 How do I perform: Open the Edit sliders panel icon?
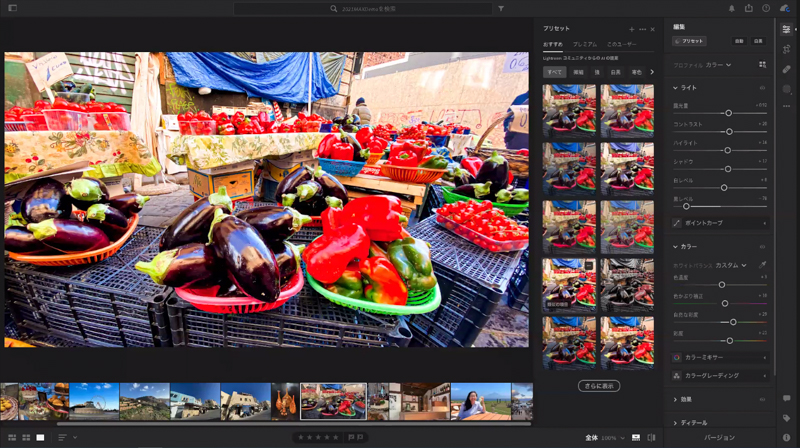click(x=786, y=30)
